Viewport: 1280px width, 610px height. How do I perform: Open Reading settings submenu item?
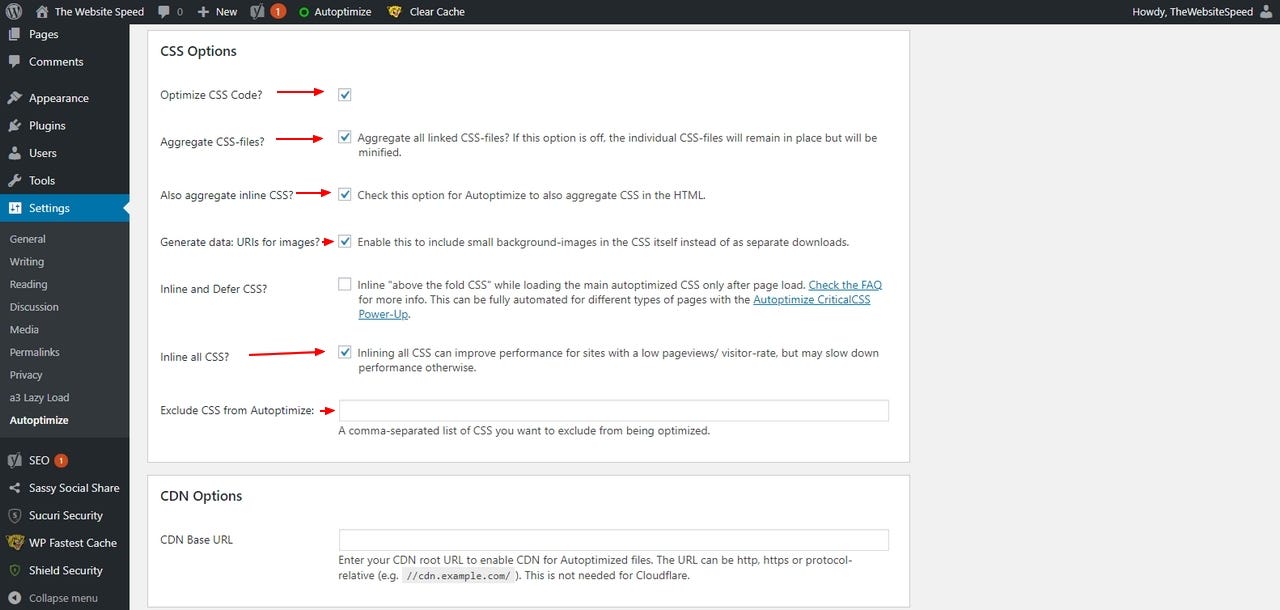click(x=29, y=285)
